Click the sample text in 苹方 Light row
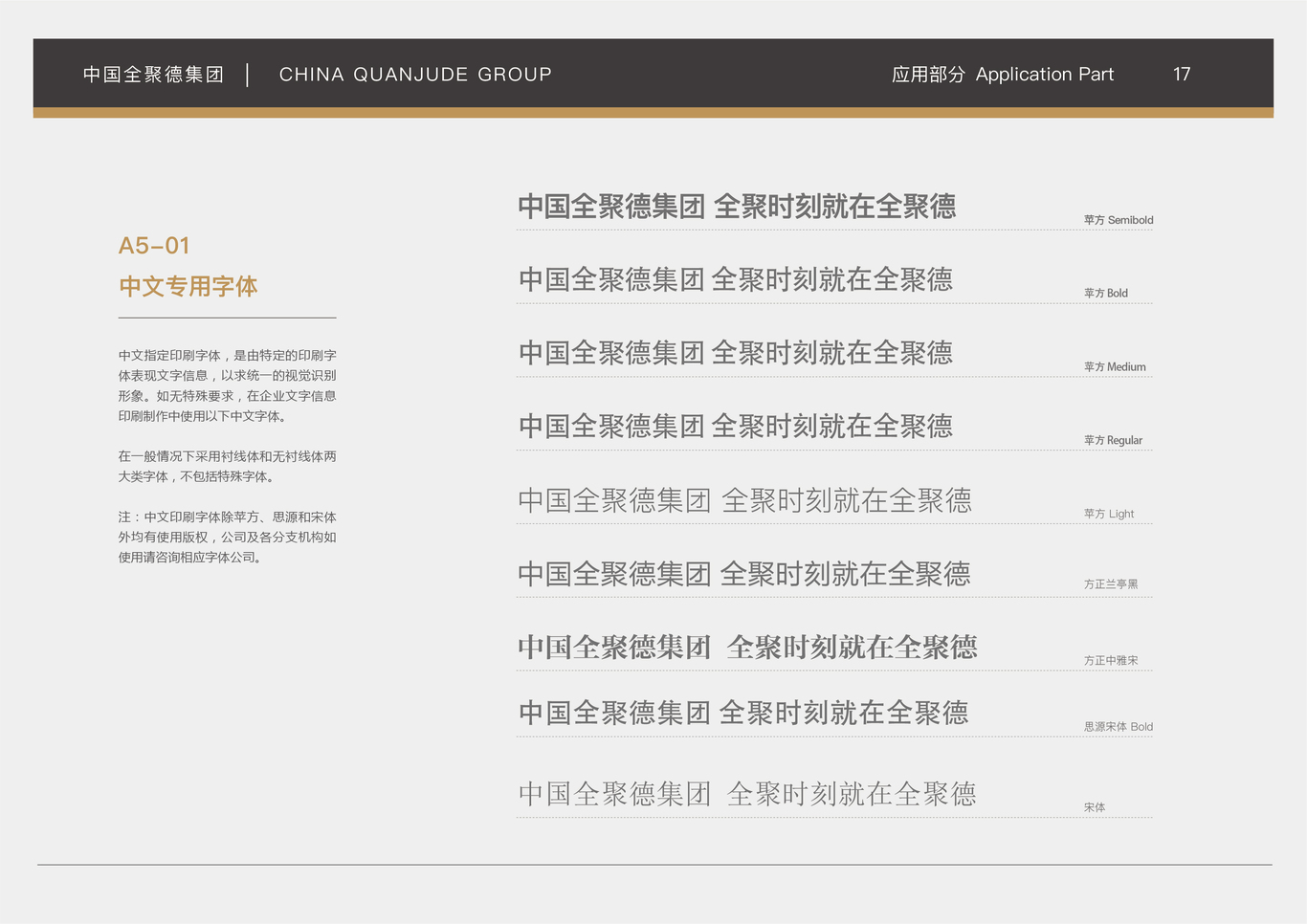 coord(744,500)
